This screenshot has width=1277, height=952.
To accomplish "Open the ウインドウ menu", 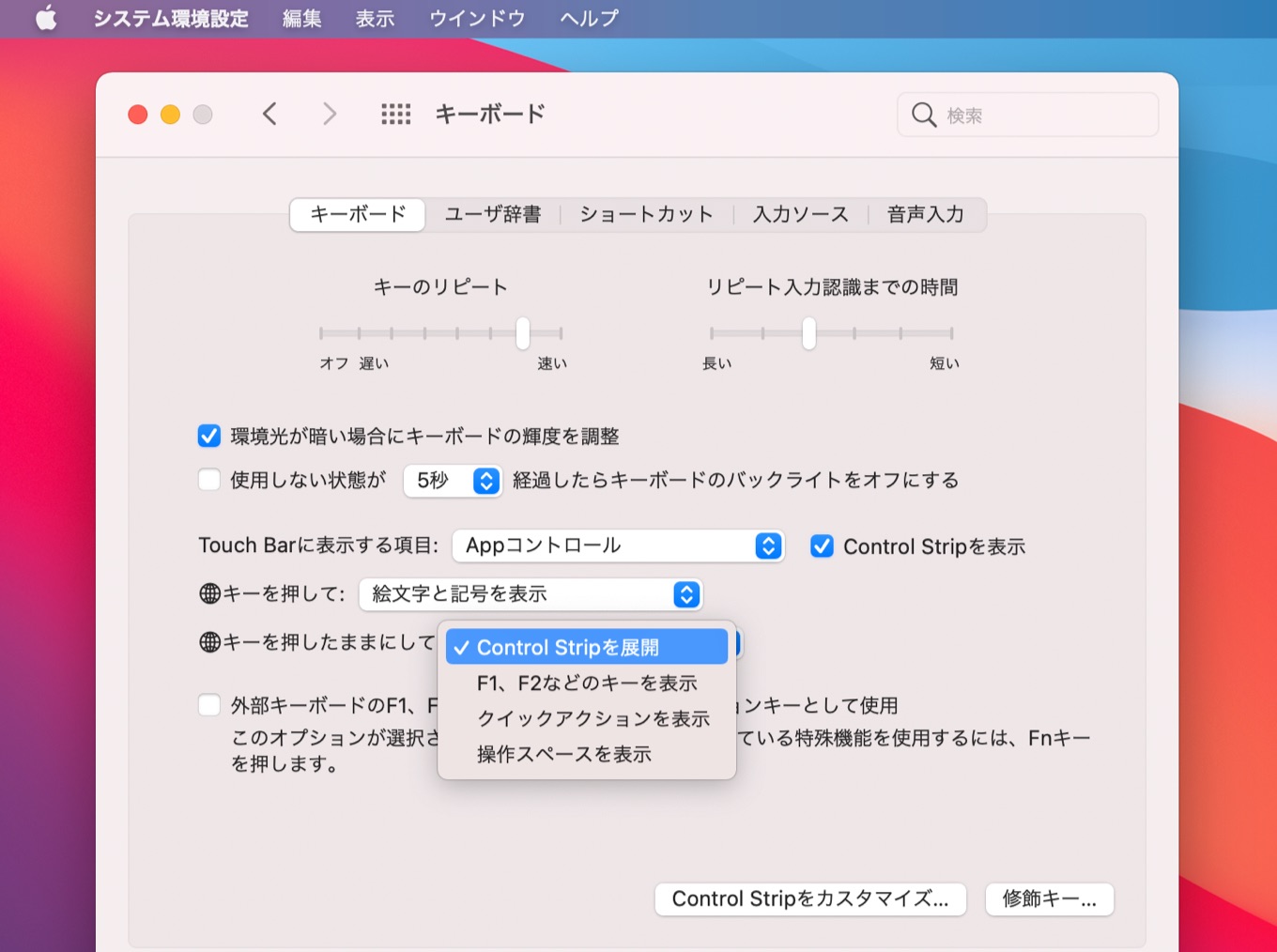I will tap(477, 19).
